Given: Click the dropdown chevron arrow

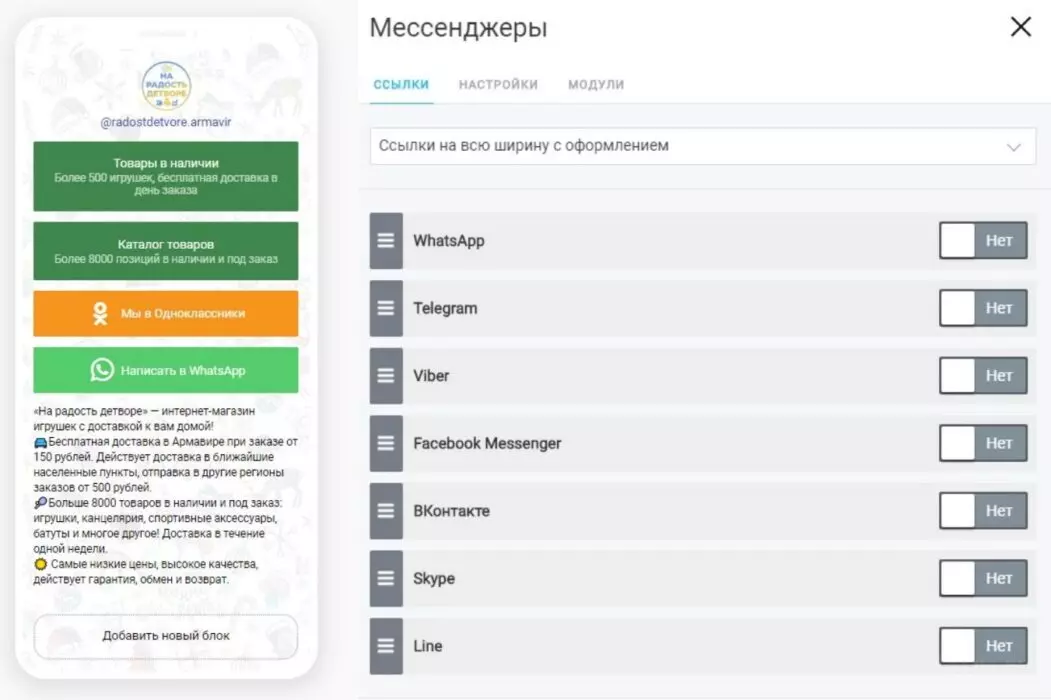Looking at the screenshot, I should (1013, 147).
